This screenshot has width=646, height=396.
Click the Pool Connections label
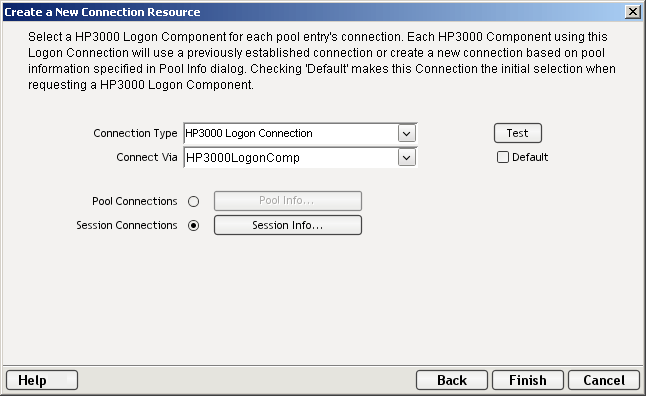click(x=135, y=201)
